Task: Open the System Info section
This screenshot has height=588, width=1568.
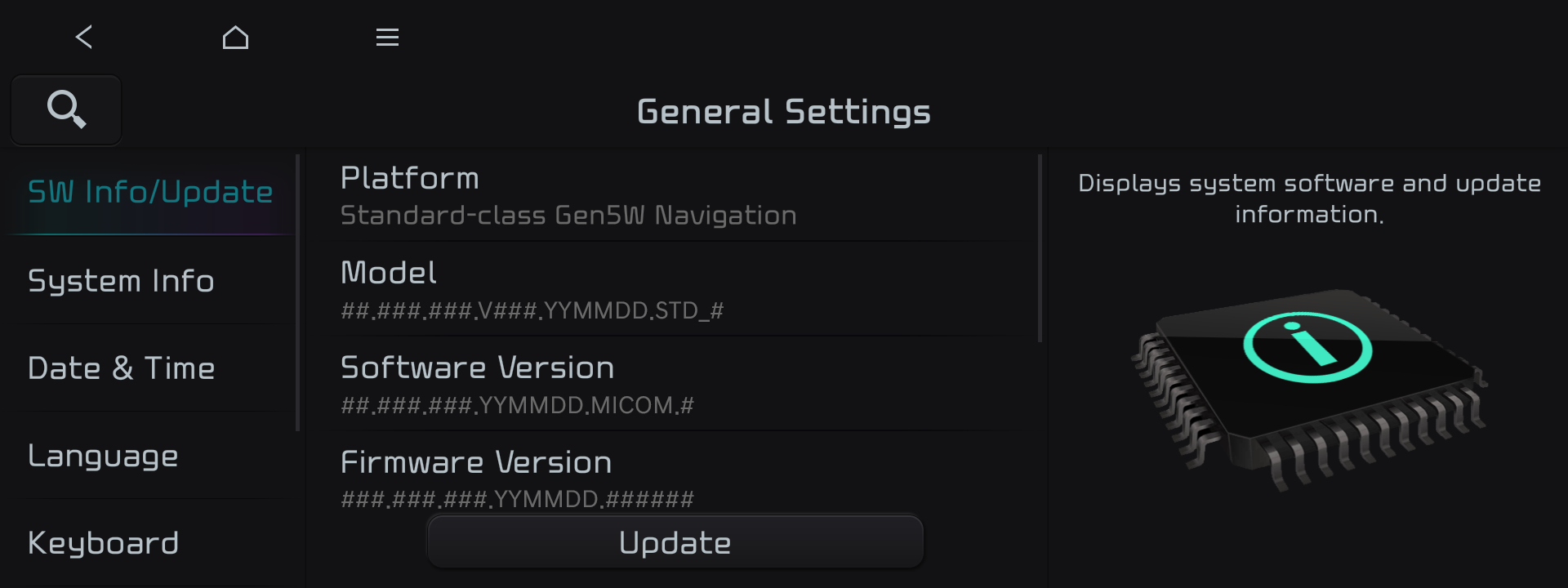Action: pyautogui.click(x=121, y=280)
